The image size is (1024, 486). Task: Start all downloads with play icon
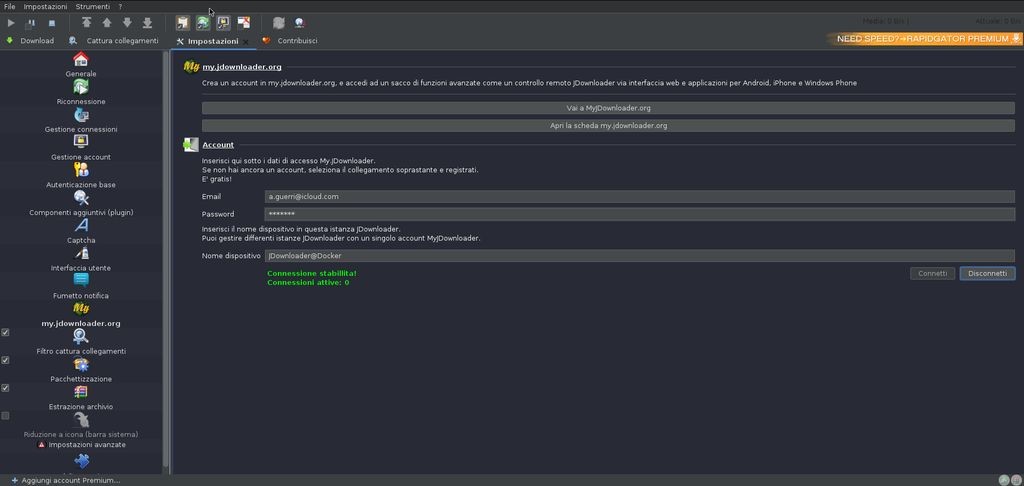[x=11, y=23]
